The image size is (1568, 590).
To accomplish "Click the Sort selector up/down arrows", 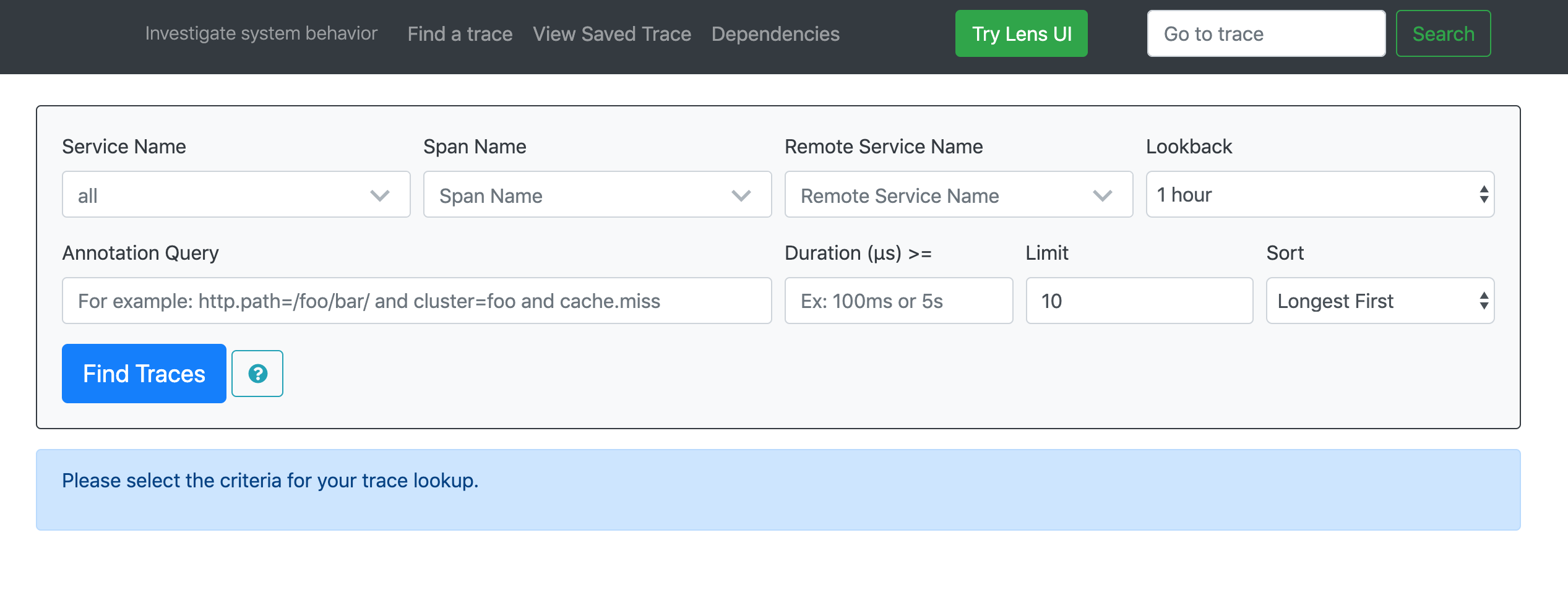I will [1483, 301].
